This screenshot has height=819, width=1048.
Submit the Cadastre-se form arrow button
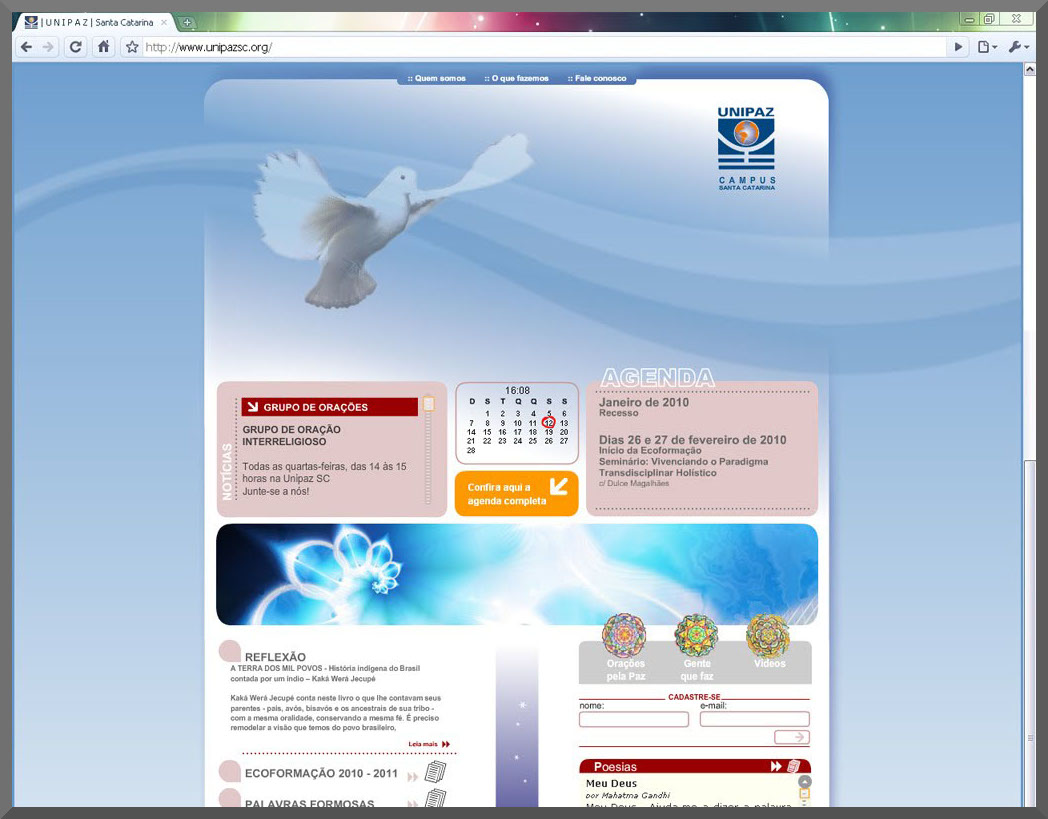pyautogui.click(x=792, y=737)
